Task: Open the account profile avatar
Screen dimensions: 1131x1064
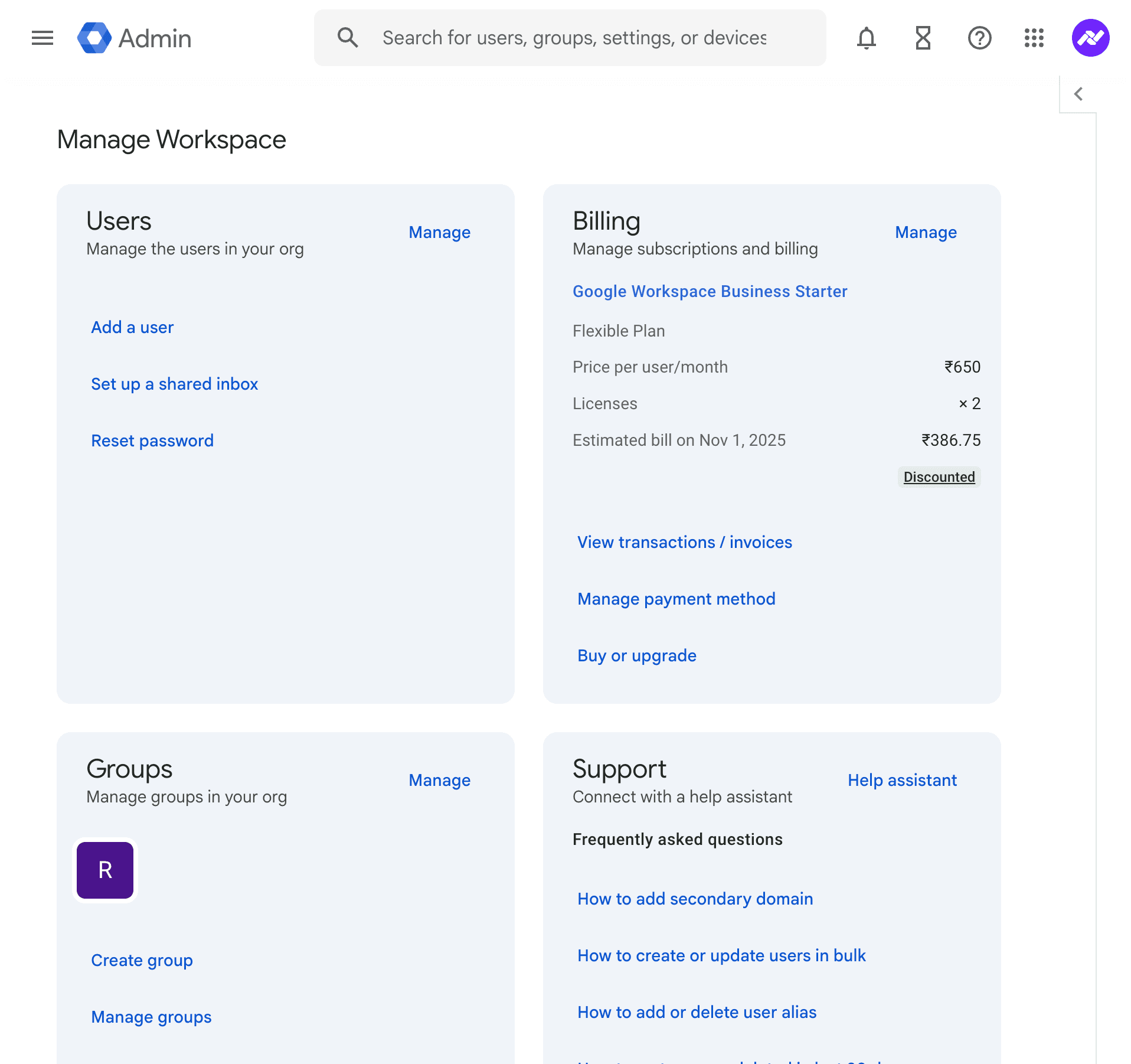Action: pos(1090,38)
